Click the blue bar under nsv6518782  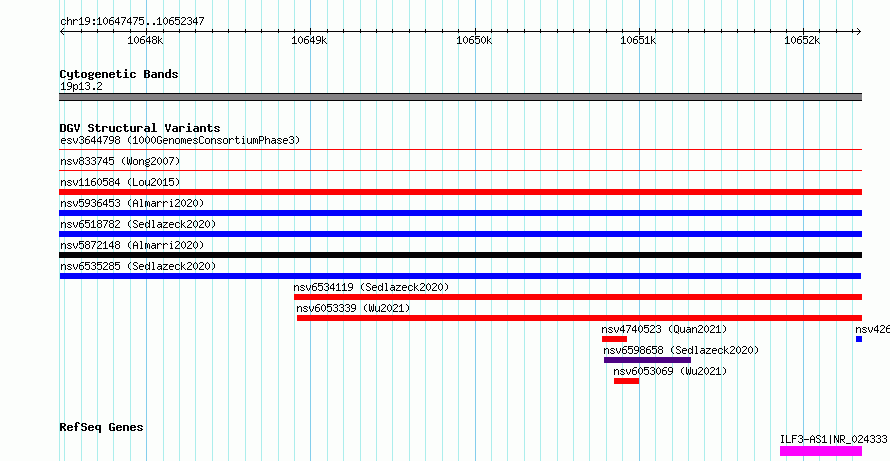click(461, 234)
